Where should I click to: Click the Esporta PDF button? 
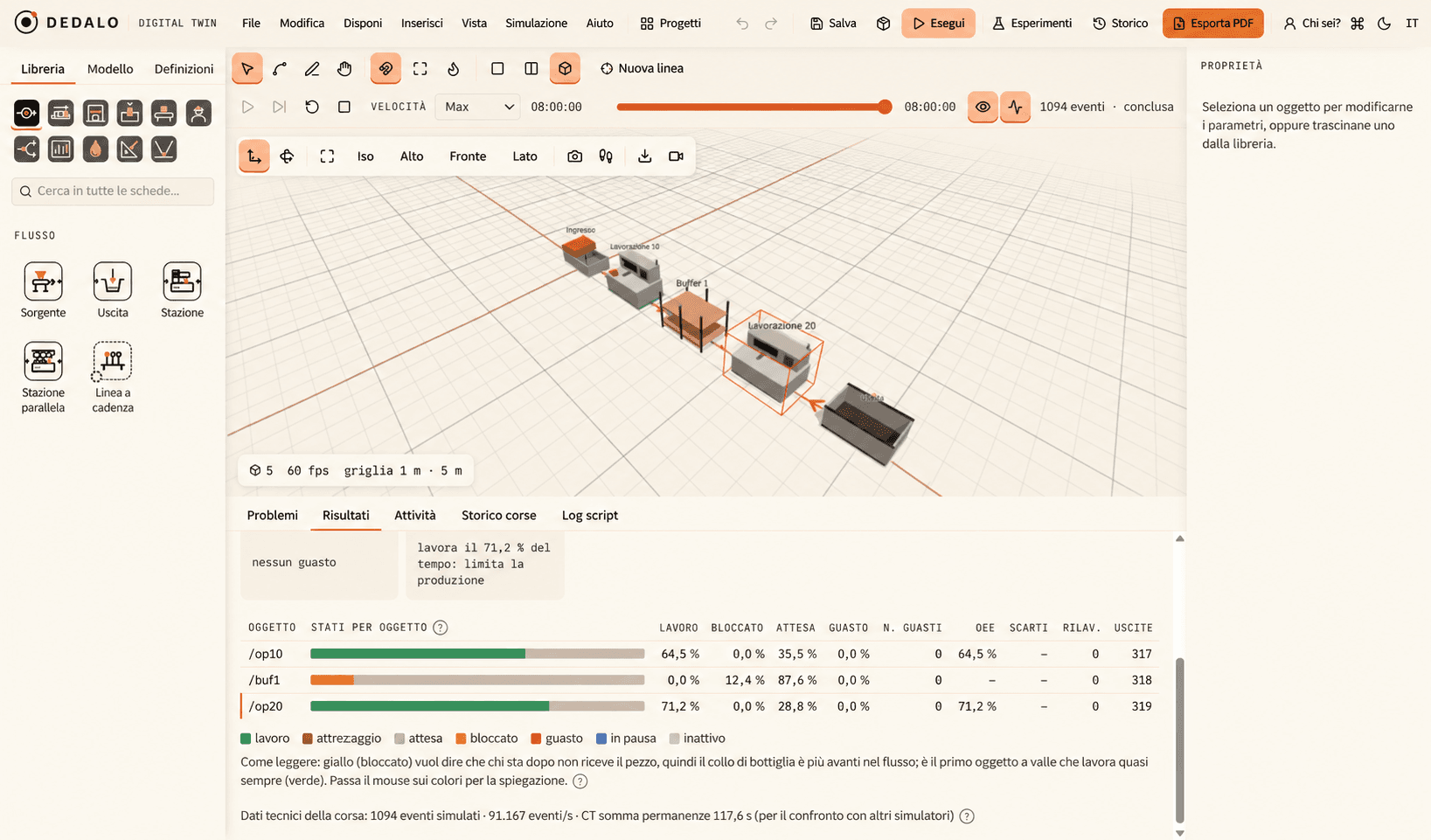(1213, 24)
